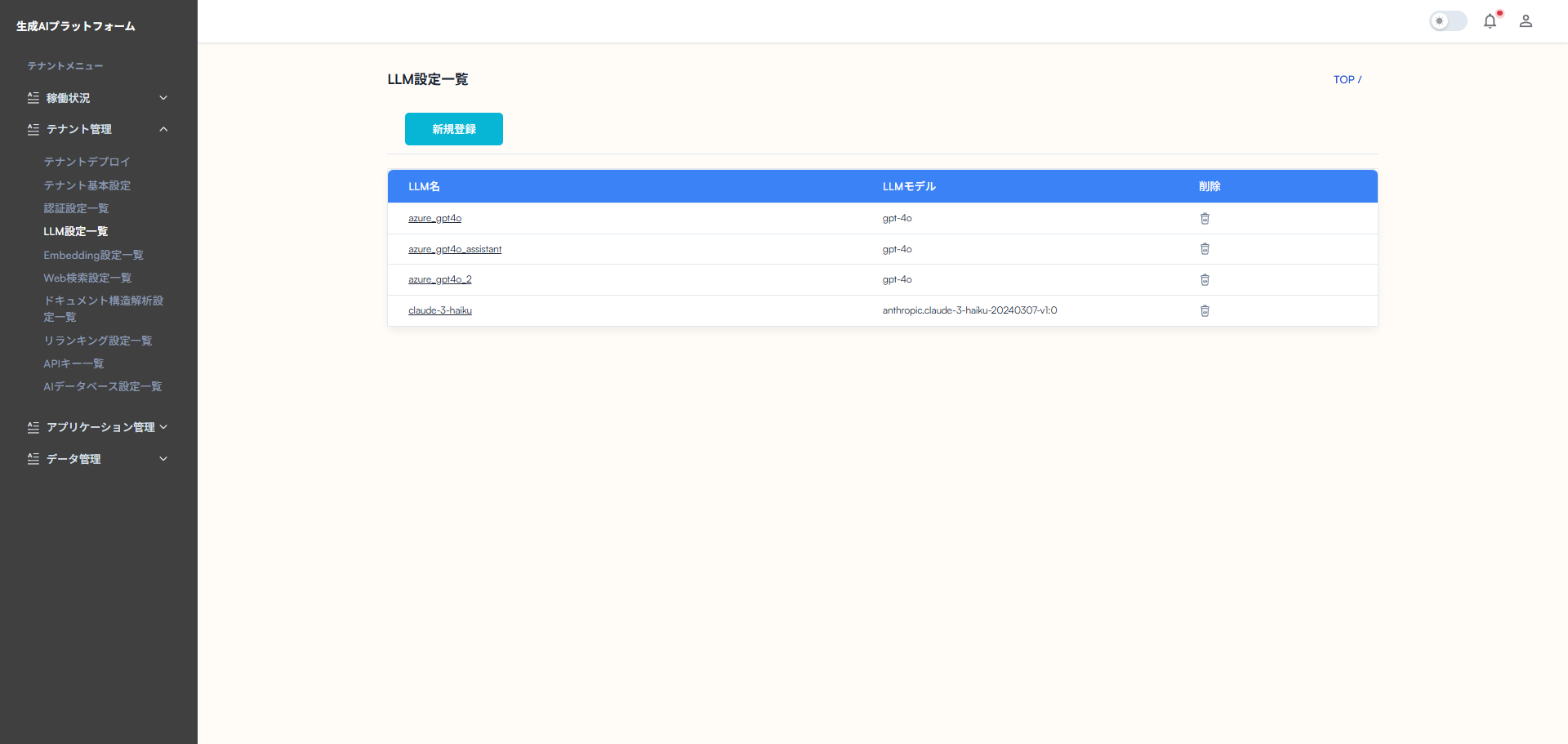Open the claude-3-haiku link
Image resolution: width=1568 pixels, height=744 pixels.
(440, 310)
